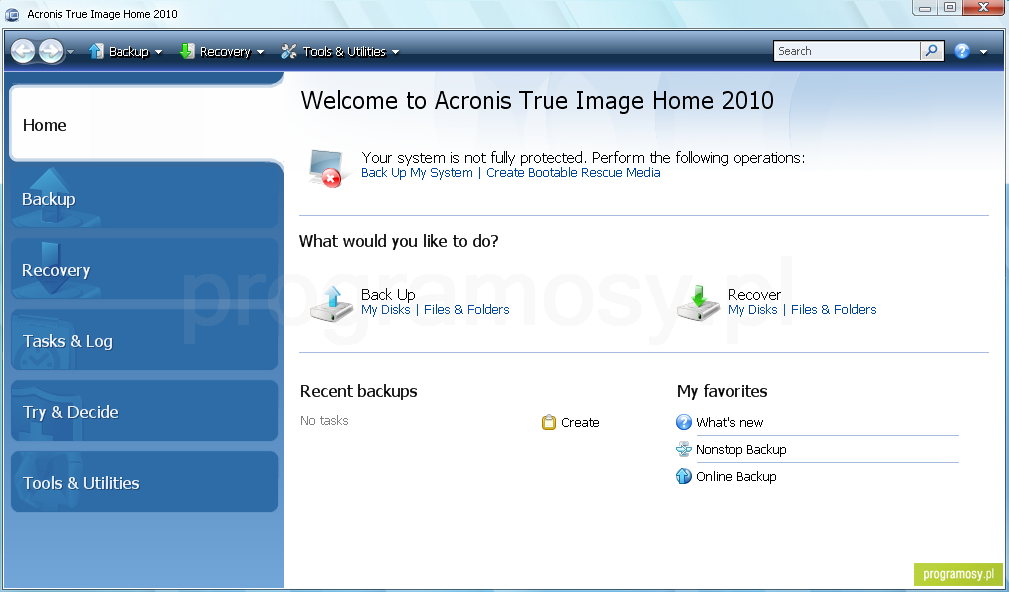Go back with the Back arrow button
1009x592 pixels.
point(23,51)
